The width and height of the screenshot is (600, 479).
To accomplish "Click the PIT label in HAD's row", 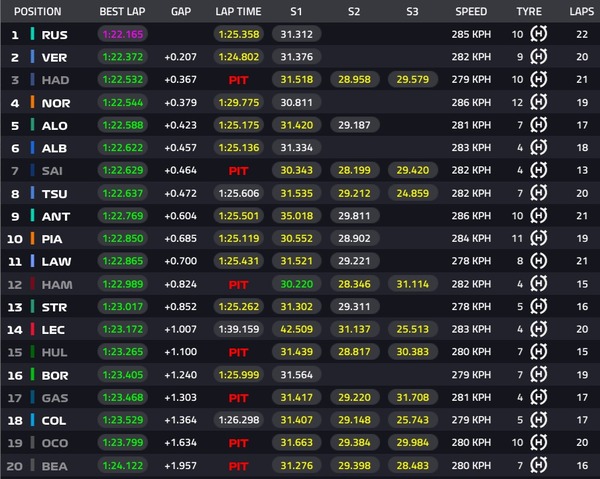I will point(238,80).
